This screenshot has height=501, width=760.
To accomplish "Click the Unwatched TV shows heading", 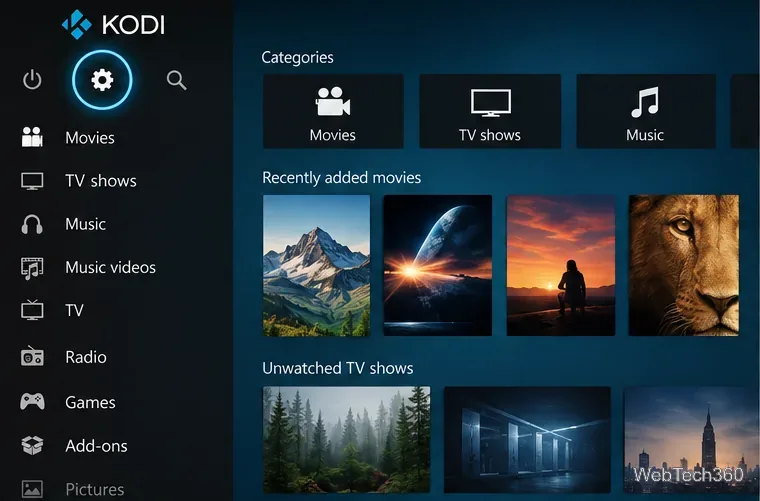I will pos(338,368).
